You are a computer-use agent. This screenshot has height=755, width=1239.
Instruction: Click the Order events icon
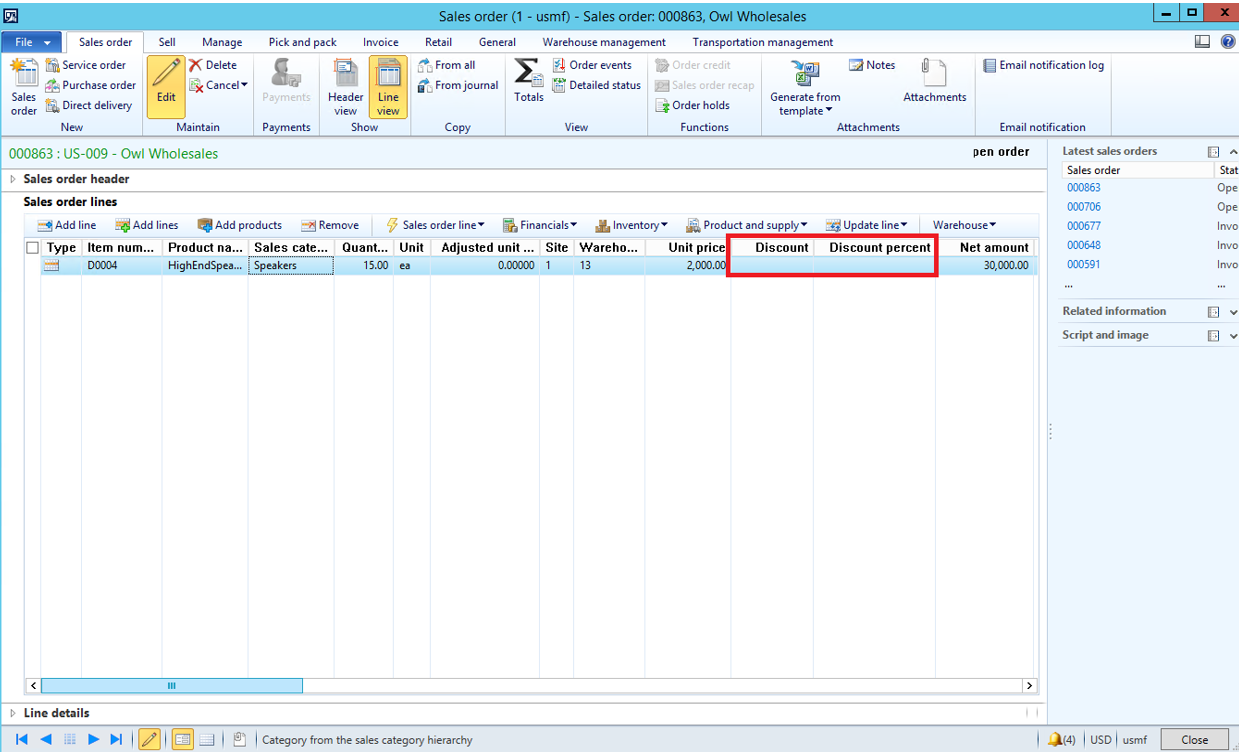(x=560, y=65)
